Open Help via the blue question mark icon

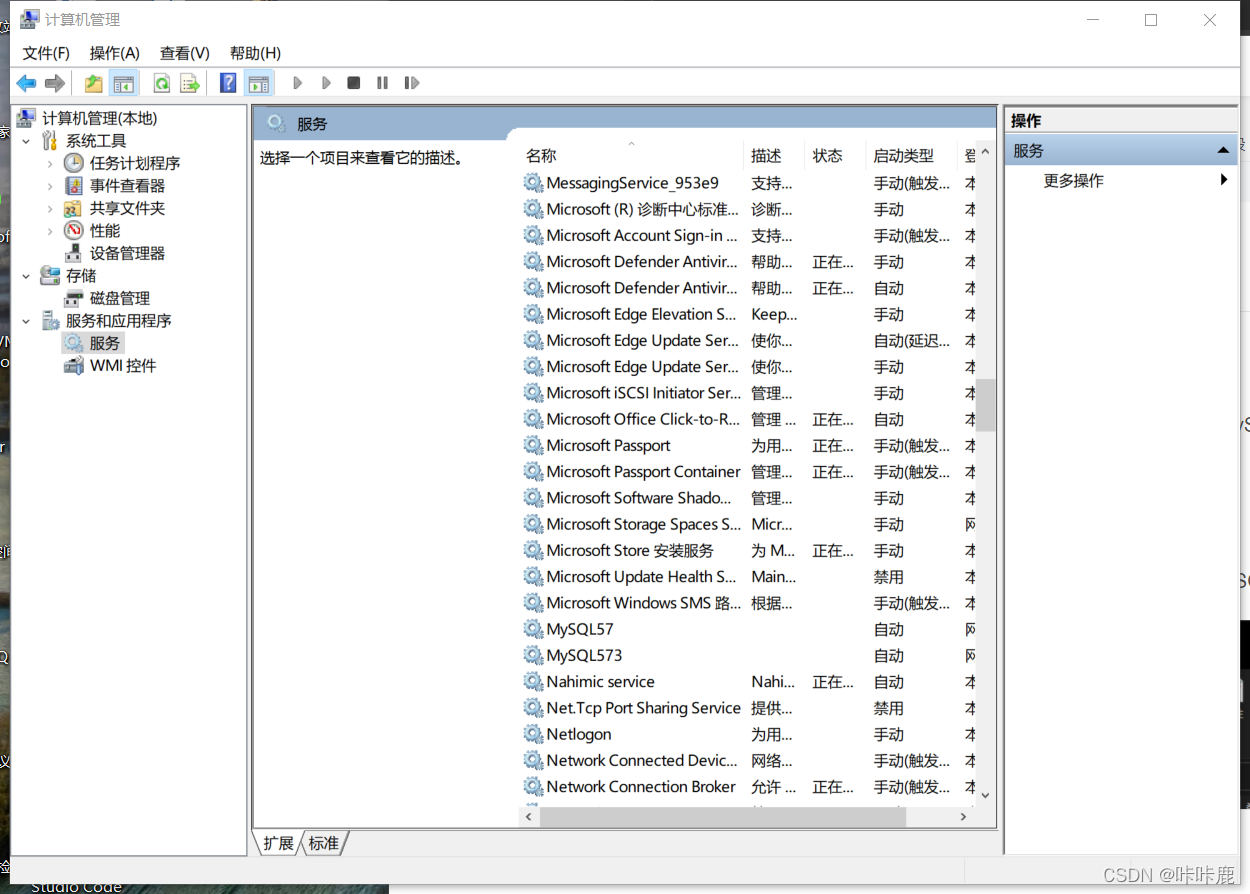tap(228, 83)
